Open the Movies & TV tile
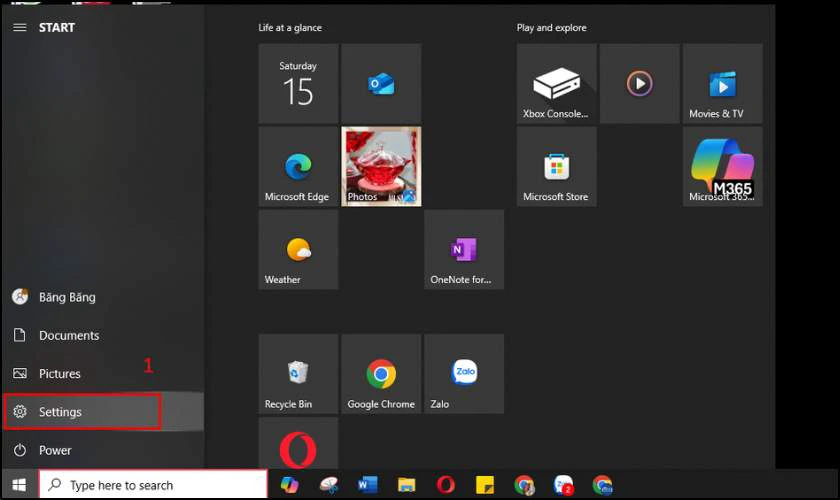Viewport: 840px width, 500px height. tap(723, 84)
